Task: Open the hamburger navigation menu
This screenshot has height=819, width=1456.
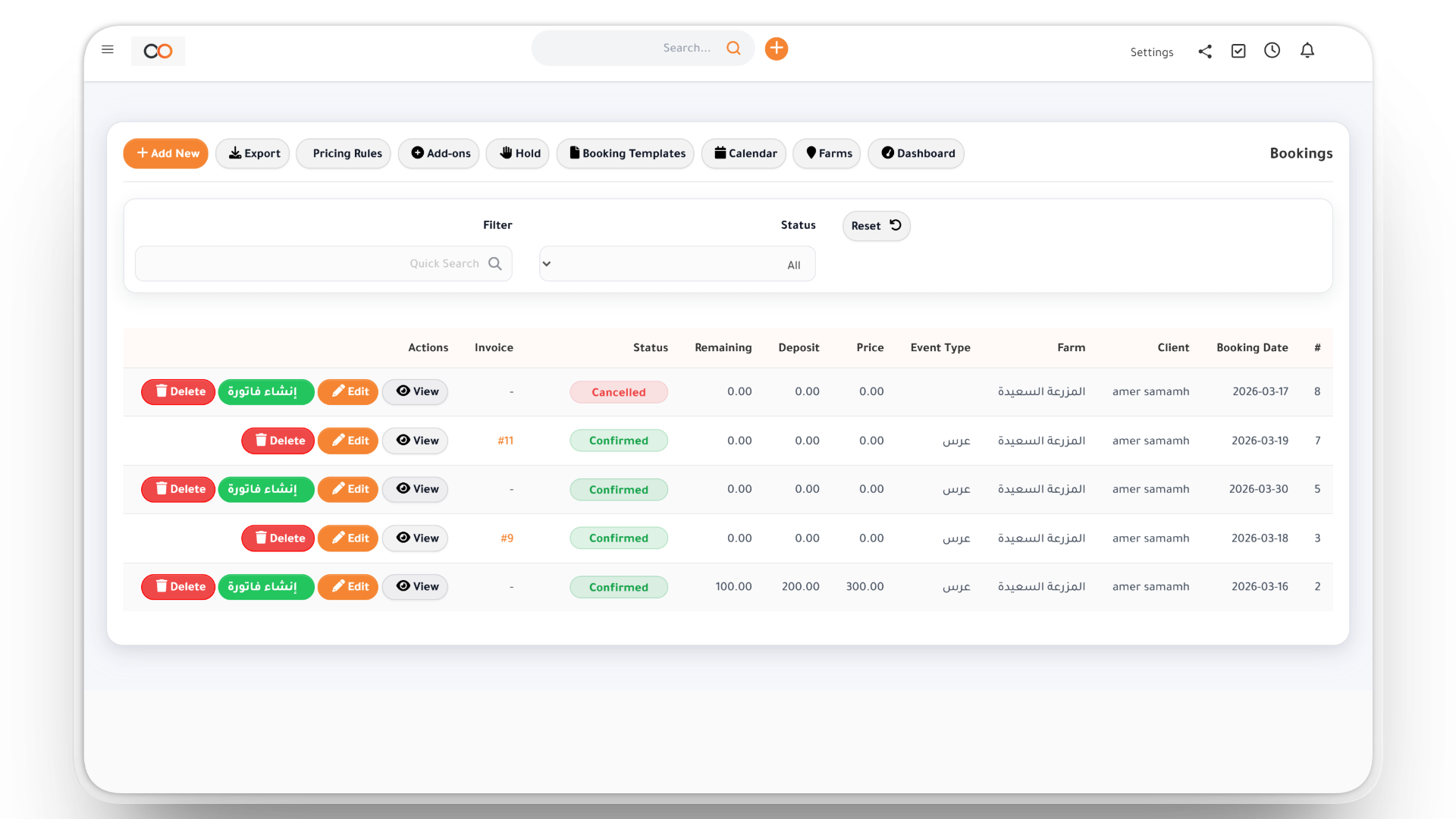Action: [x=108, y=49]
